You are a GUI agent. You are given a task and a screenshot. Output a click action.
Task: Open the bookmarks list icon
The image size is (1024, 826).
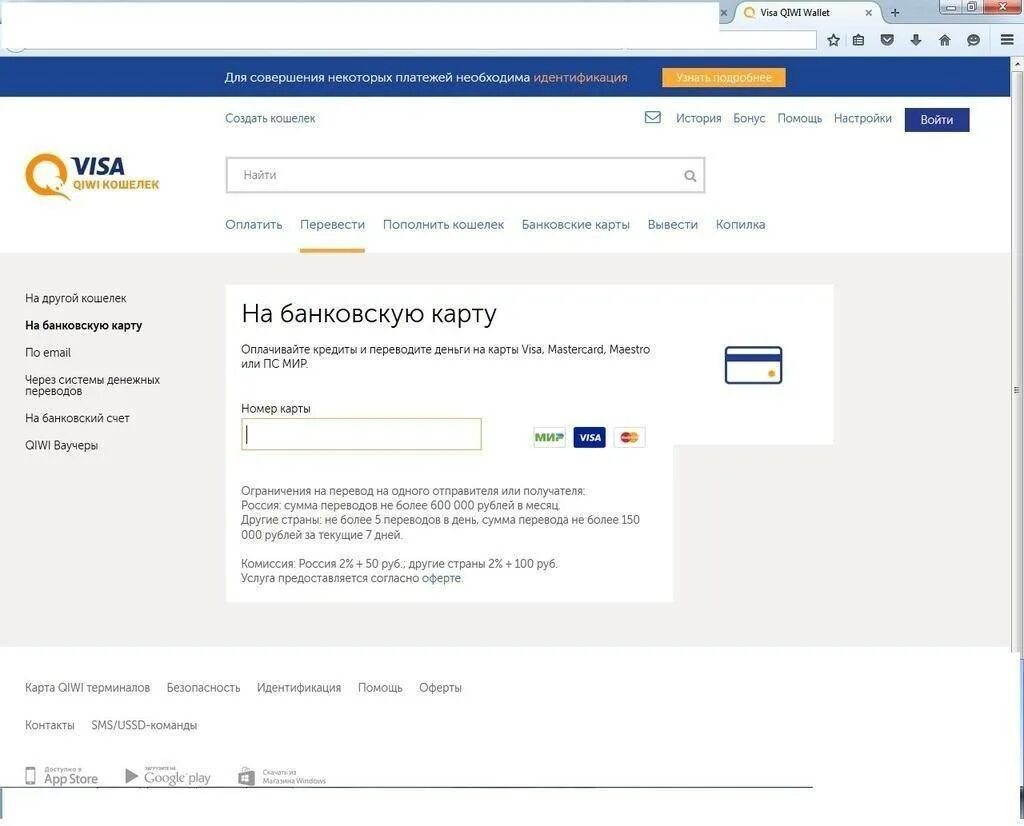[859, 40]
